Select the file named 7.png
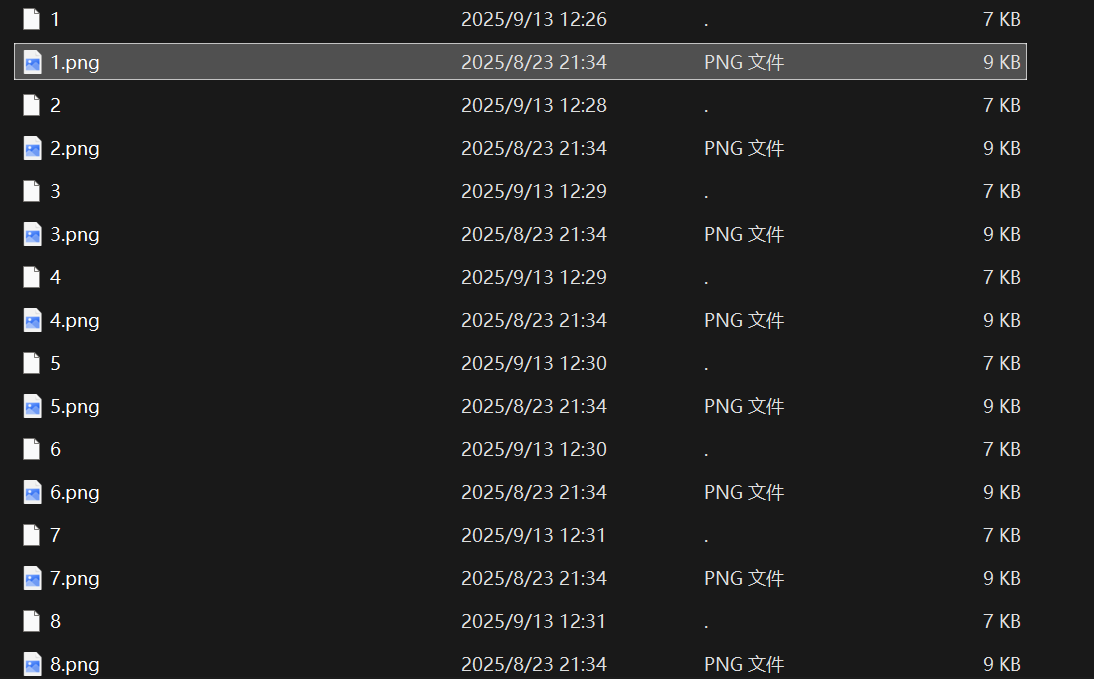 click(75, 578)
